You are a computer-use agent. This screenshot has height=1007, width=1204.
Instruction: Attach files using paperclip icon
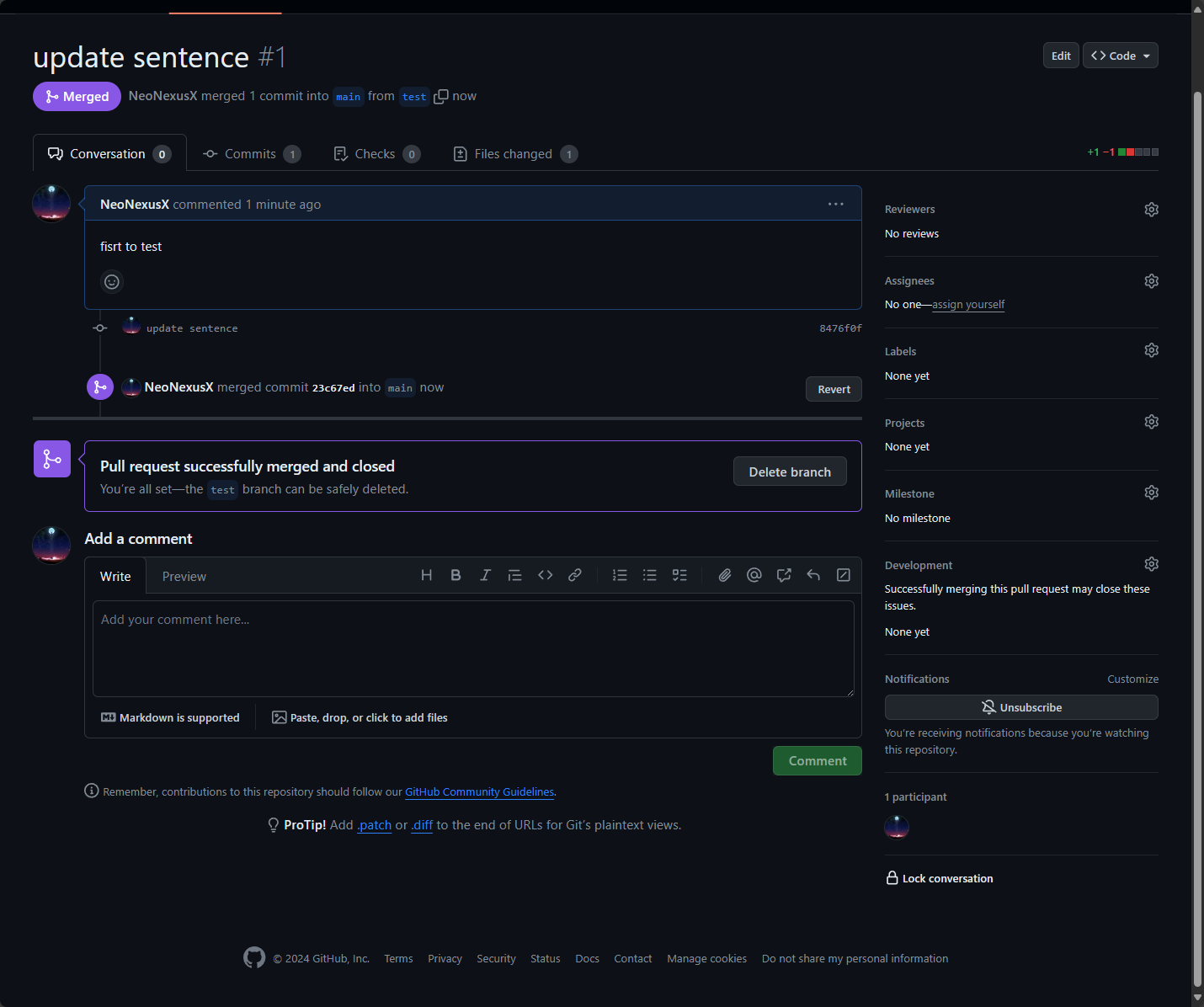tap(724, 575)
